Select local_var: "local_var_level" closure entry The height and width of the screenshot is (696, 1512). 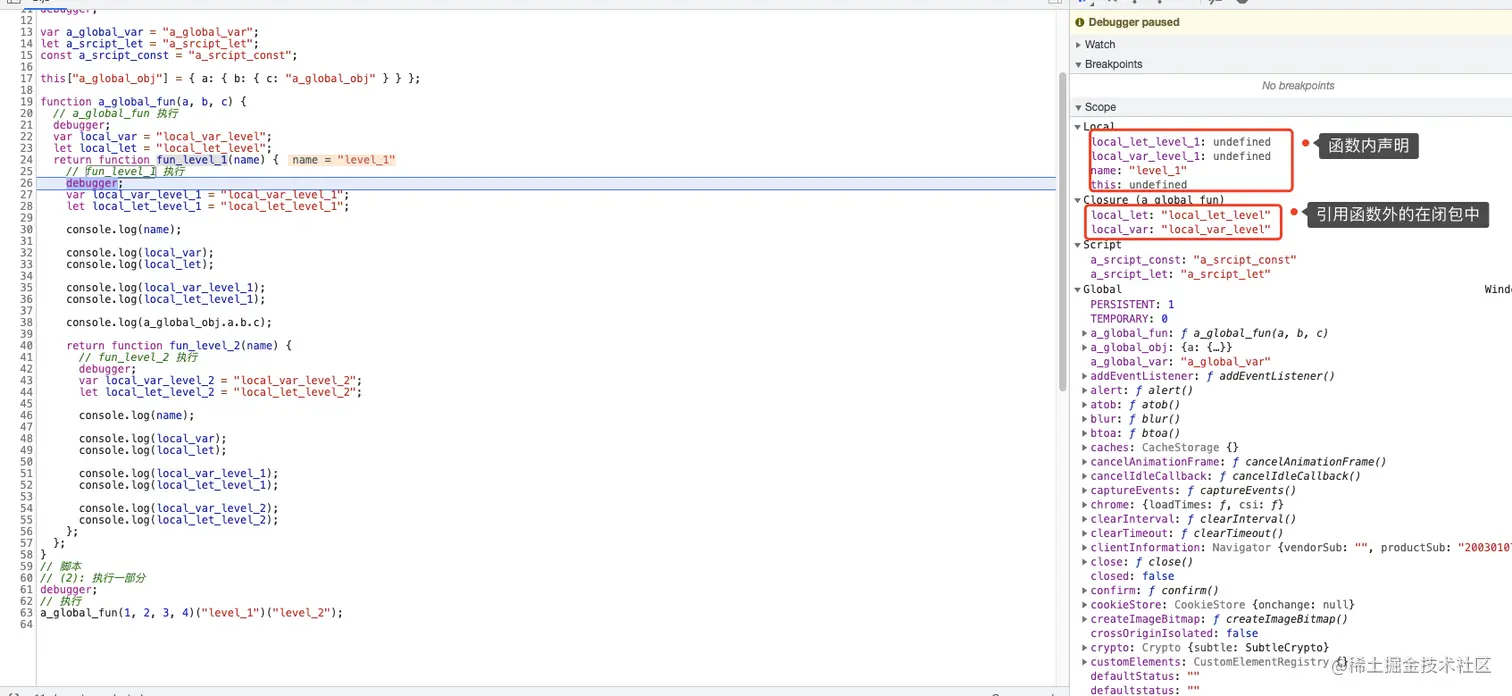coord(1181,229)
